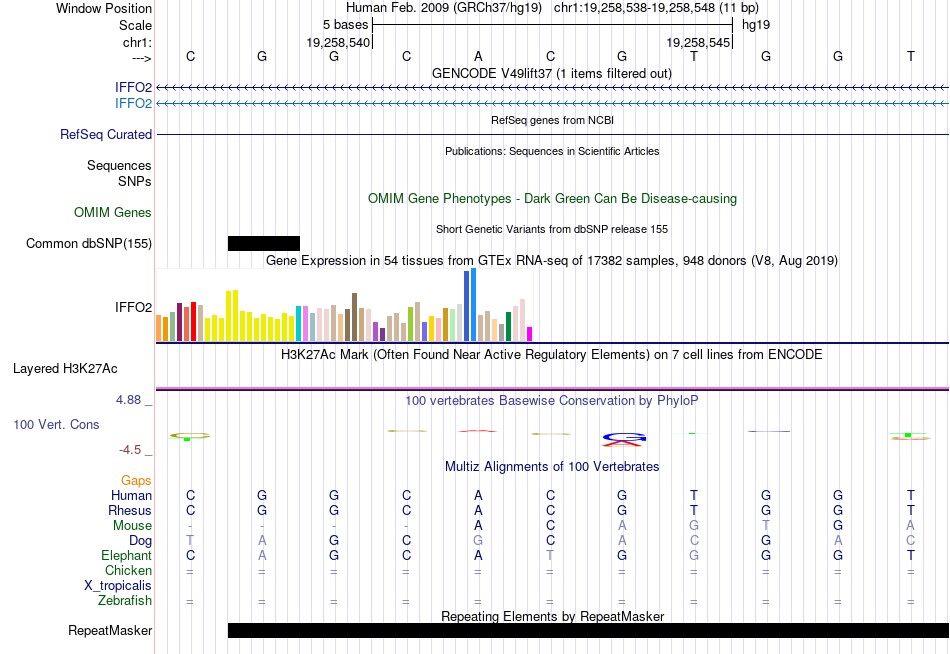Click the RefSeq Curated track label
The width and height of the screenshot is (950, 654).
105,135
